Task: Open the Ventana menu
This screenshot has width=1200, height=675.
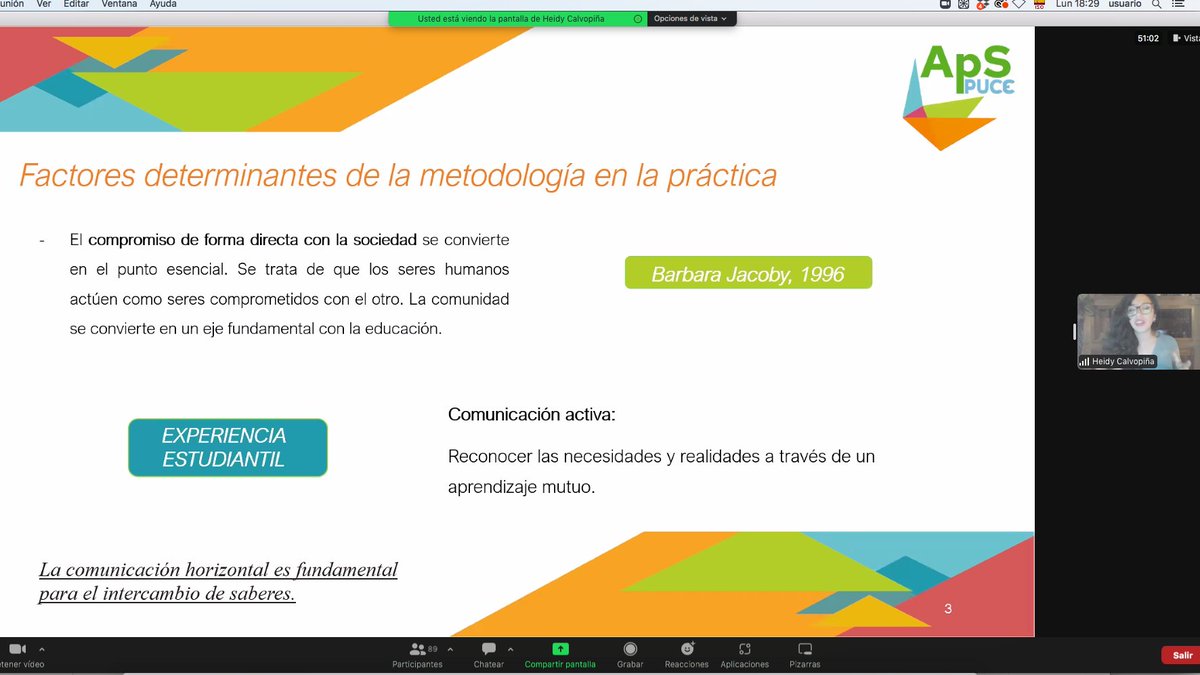Action: pyautogui.click(x=119, y=4)
